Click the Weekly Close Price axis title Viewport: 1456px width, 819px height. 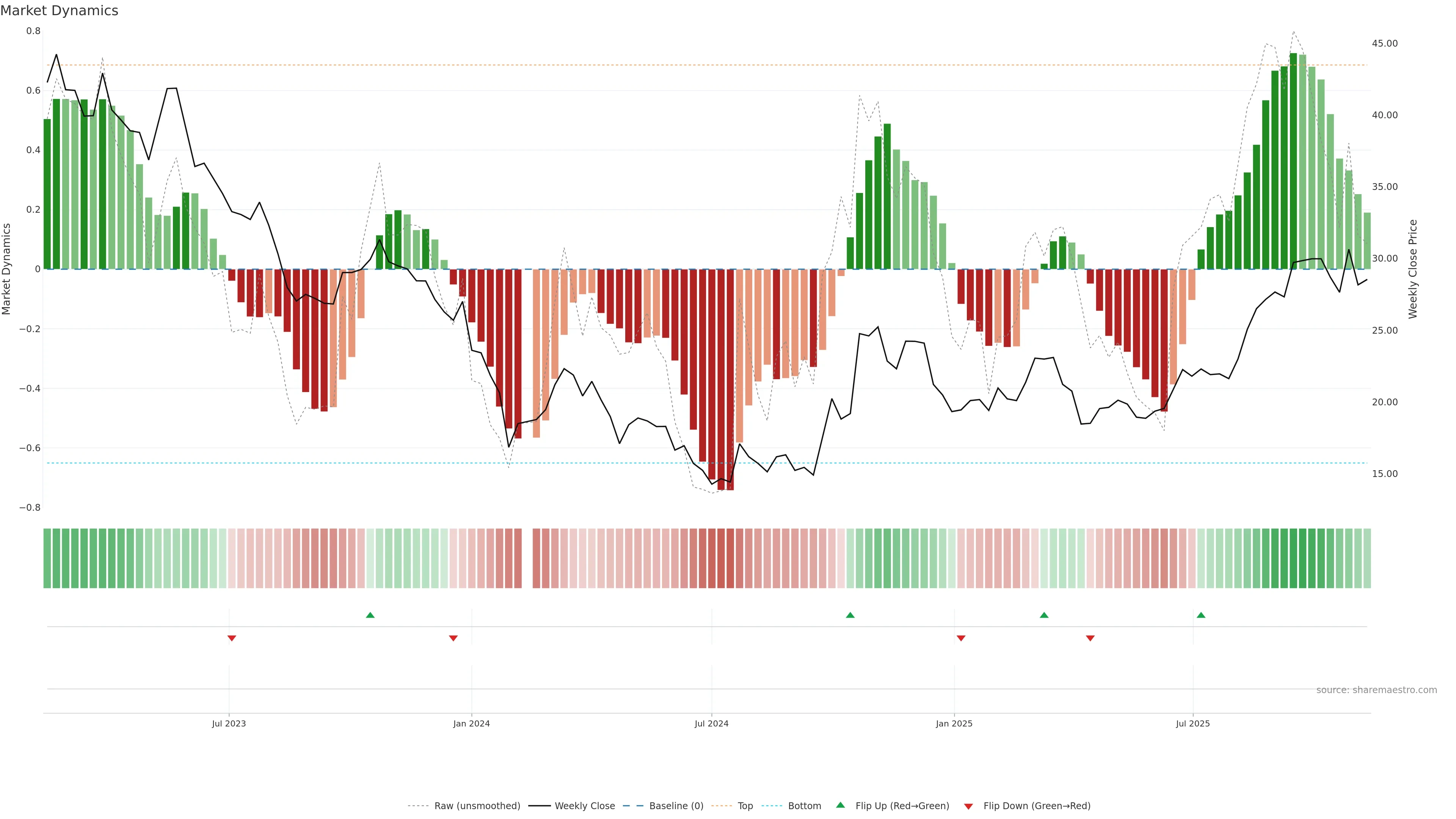[1412, 269]
